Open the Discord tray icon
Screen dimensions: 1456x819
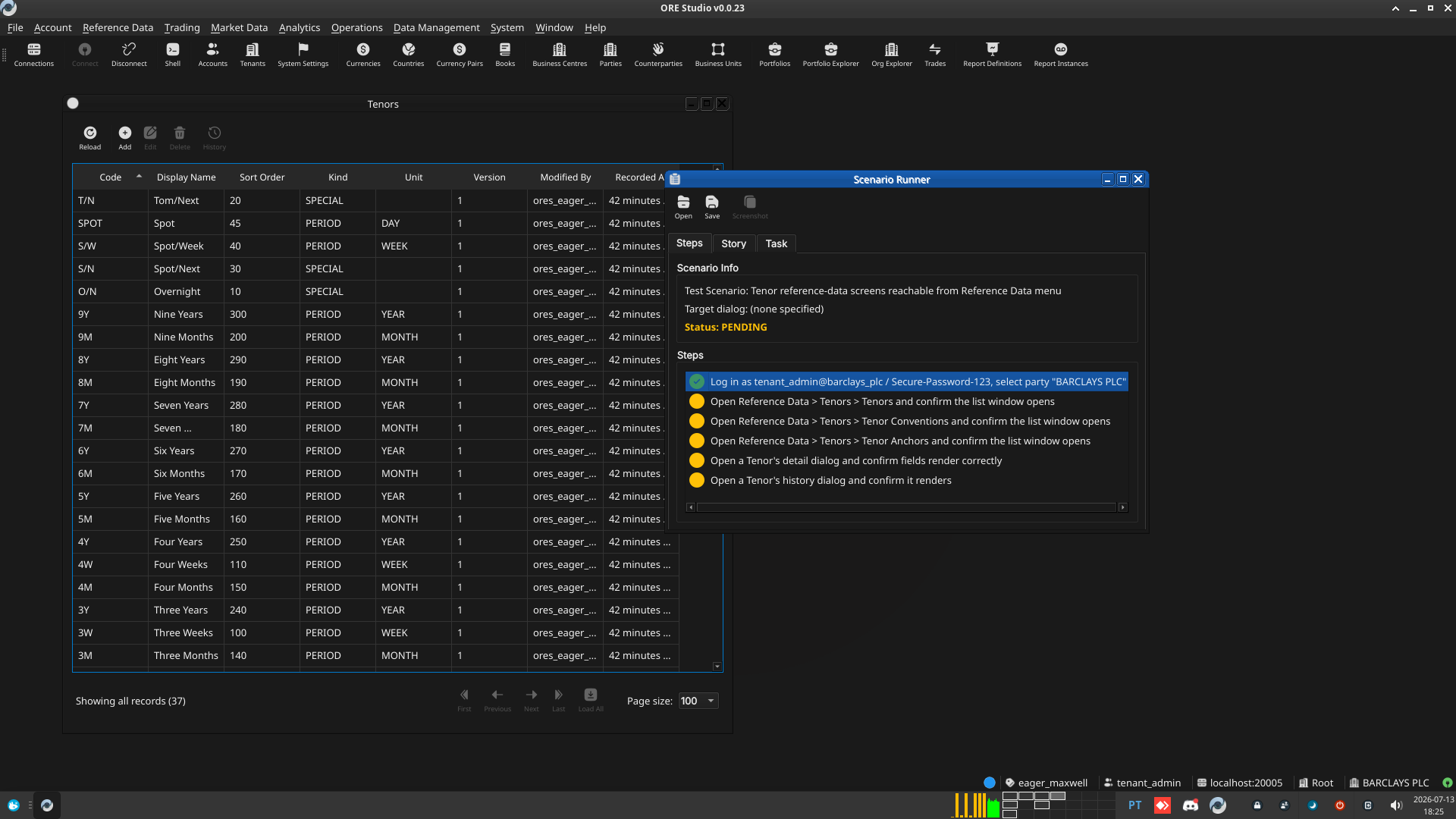tap(1190, 805)
